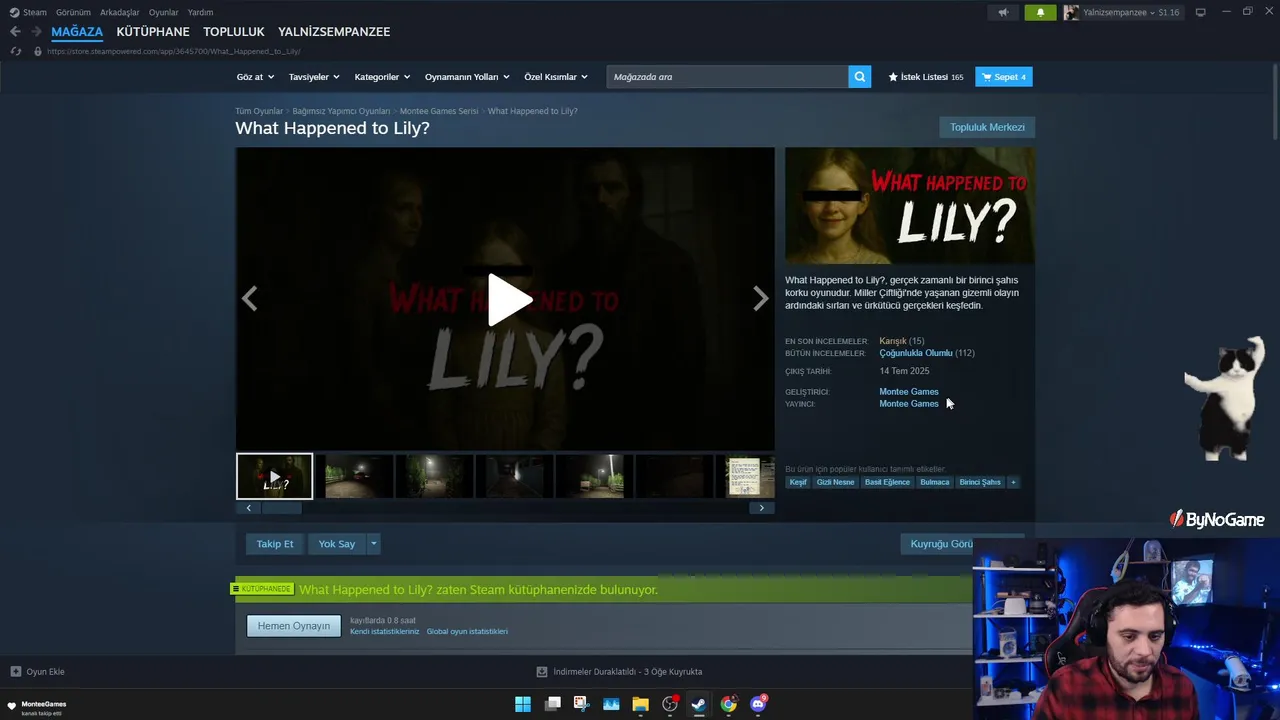Open Task View in the taskbar

(552, 704)
